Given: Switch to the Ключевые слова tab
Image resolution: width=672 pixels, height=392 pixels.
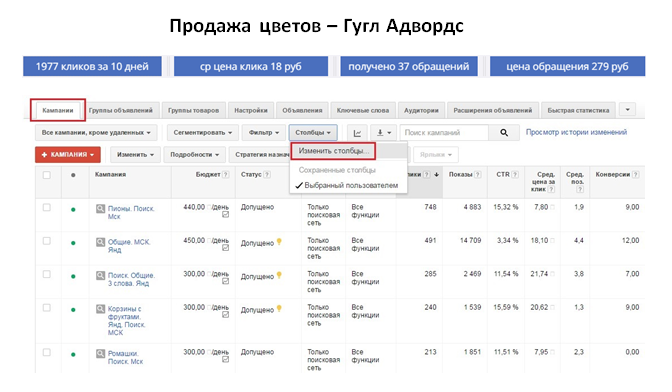Looking at the screenshot, I should [363, 111].
